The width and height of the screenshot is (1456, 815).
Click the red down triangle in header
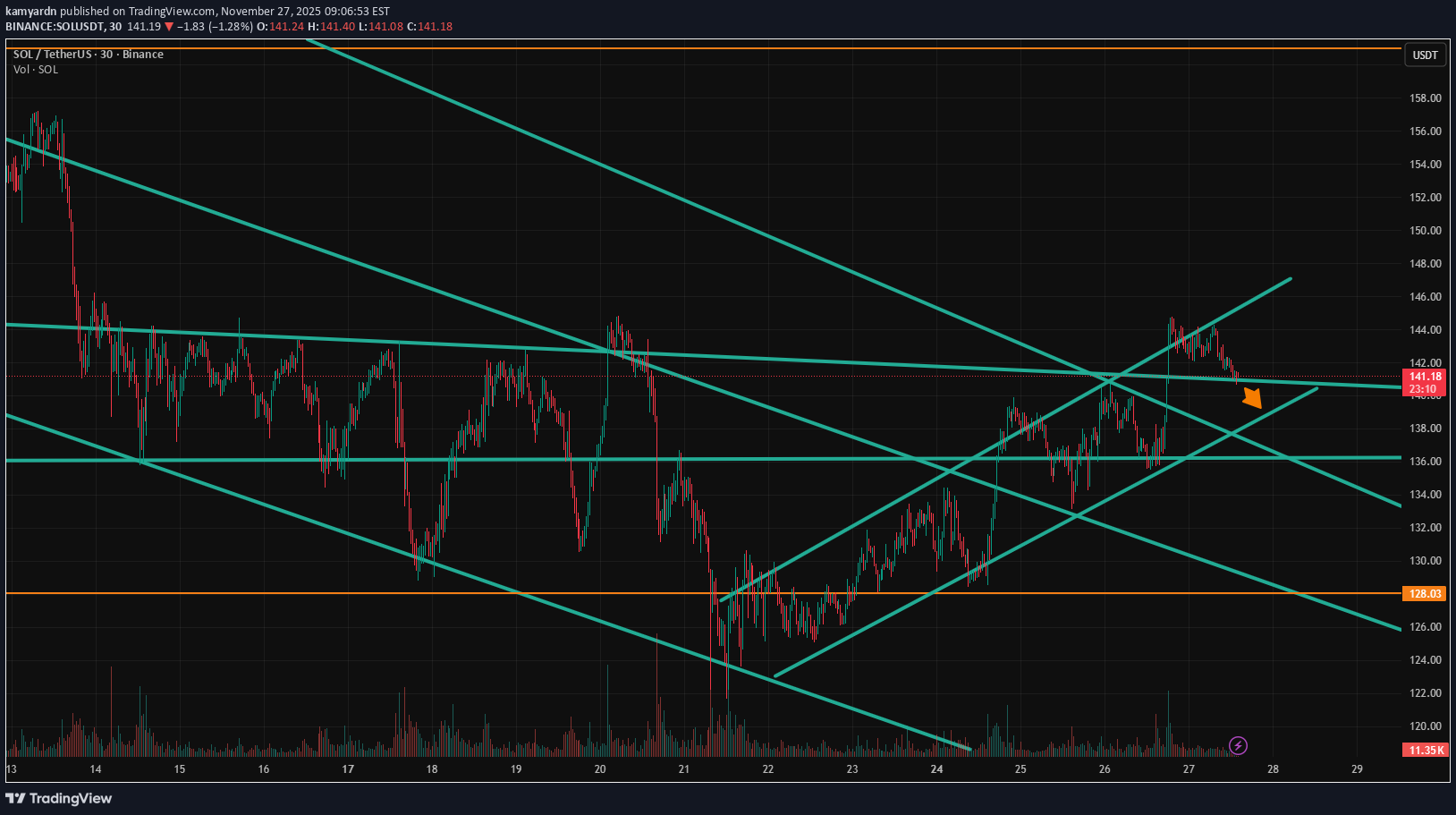click(x=168, y=27)
